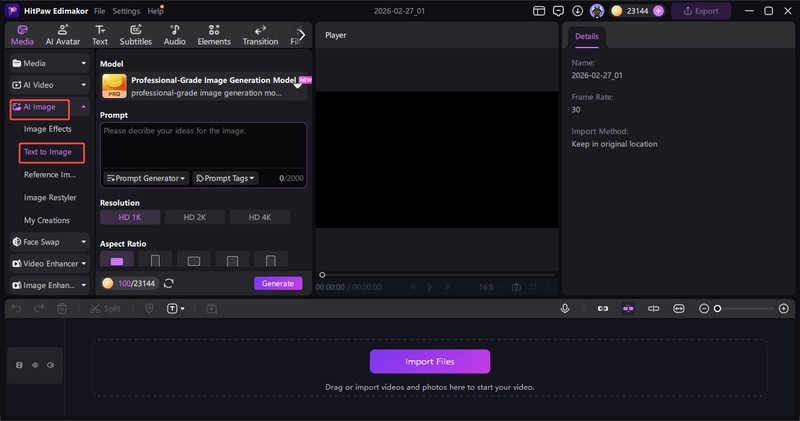Click the download manager icon

click(577, 11)
